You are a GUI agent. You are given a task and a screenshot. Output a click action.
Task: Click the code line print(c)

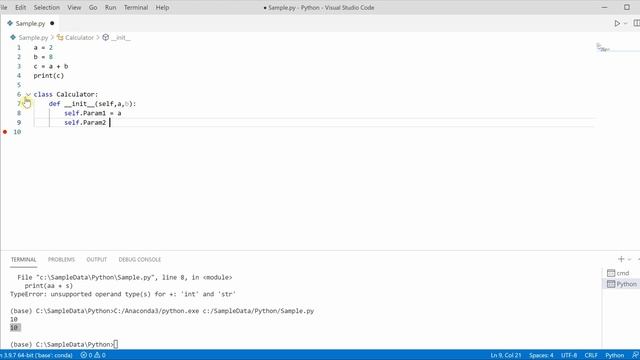49,76
